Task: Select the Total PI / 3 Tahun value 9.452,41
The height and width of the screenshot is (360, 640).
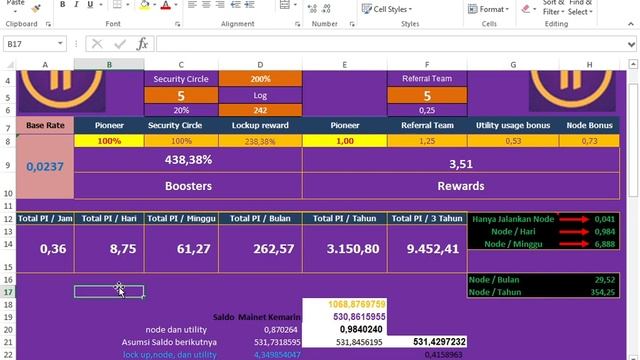Action: [427, 249]
